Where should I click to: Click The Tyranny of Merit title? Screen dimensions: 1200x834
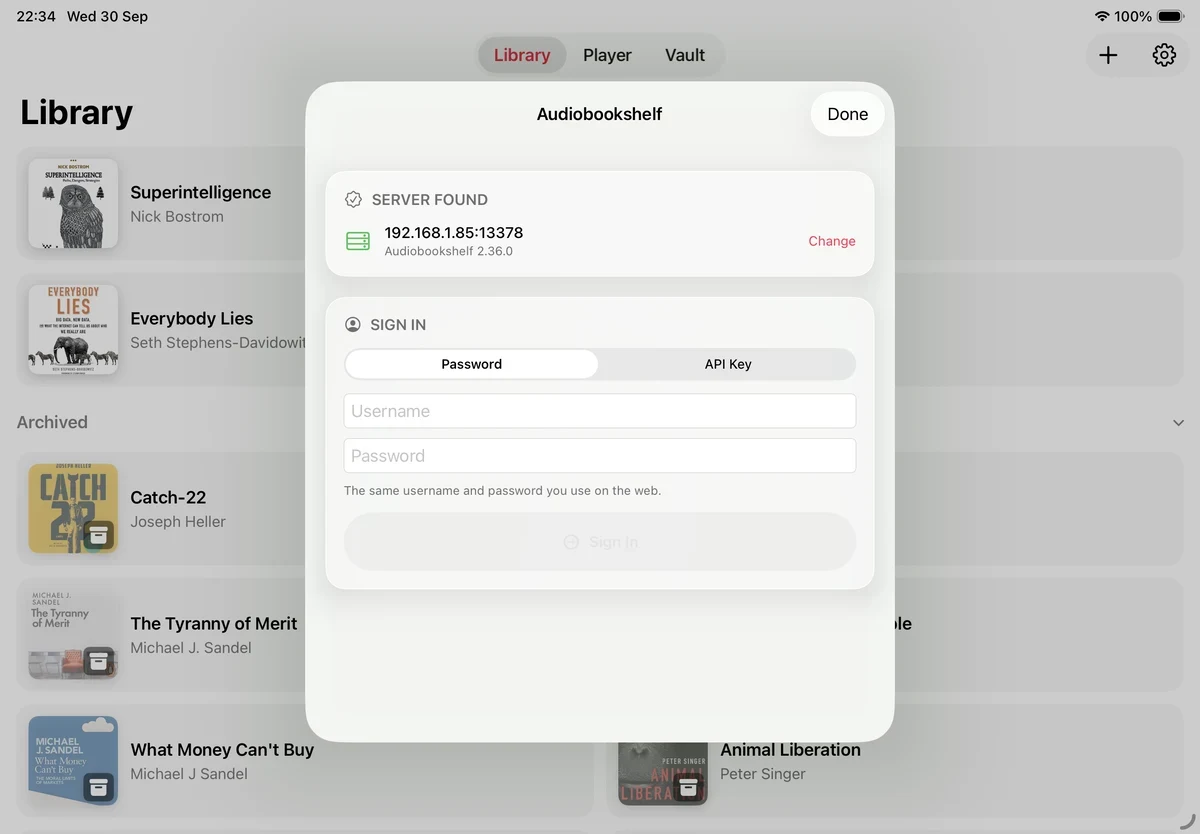[x=214, y=623]
